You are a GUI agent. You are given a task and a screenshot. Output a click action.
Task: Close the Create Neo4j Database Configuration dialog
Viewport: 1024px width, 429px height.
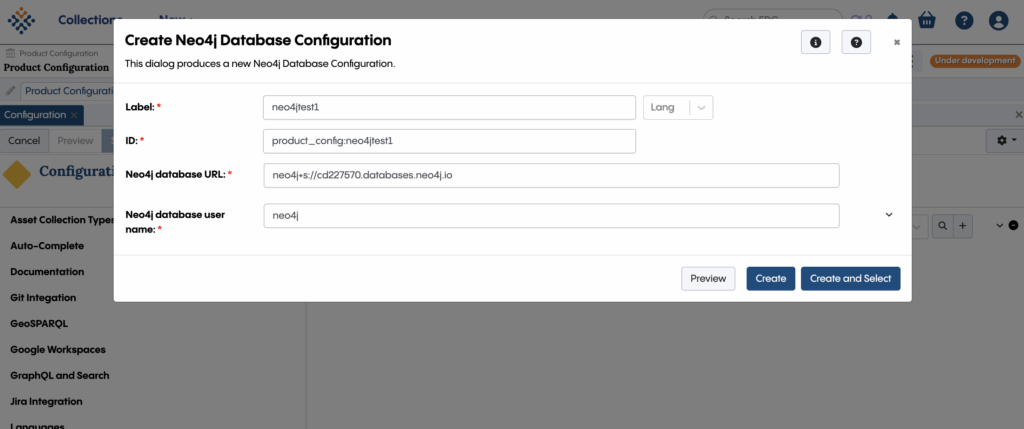click(897, 42)
